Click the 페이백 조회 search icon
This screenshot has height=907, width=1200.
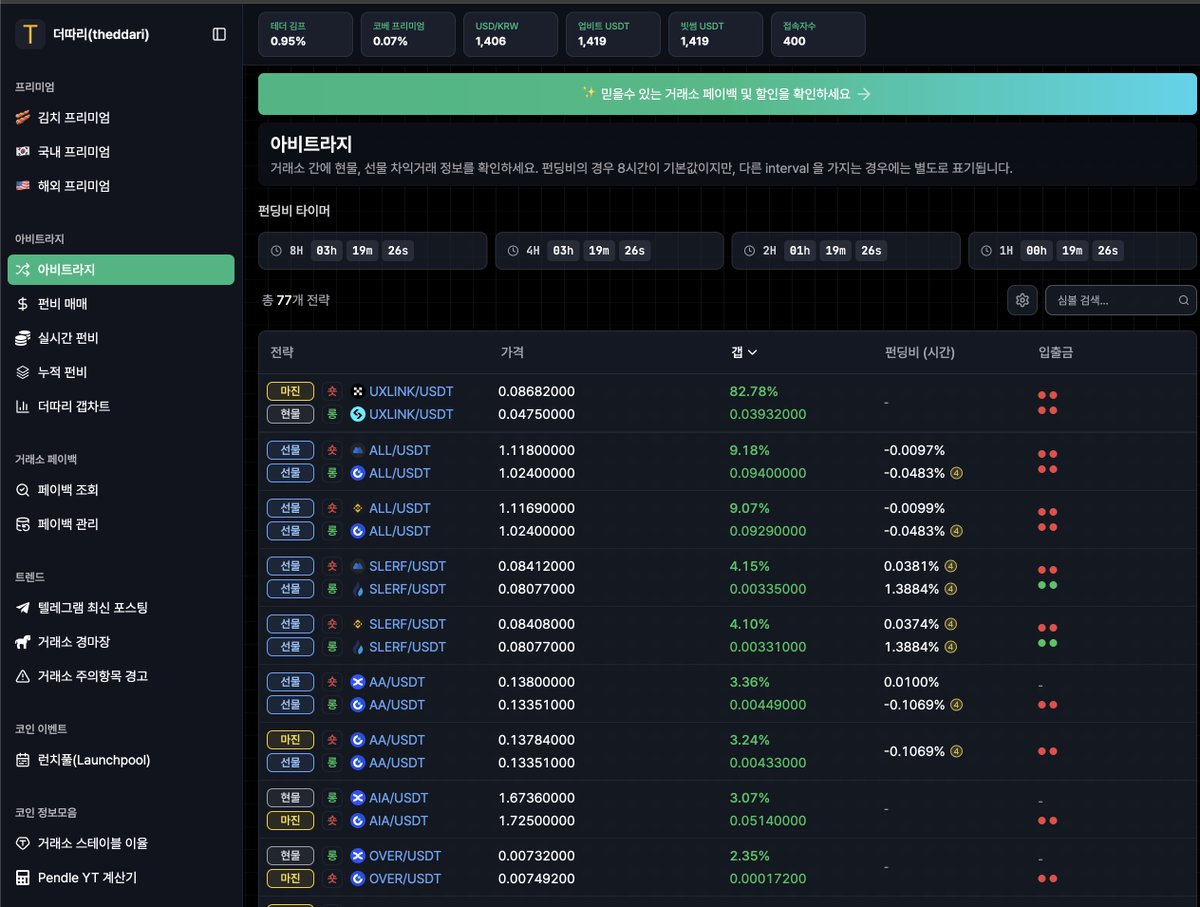tap(22, 490)
